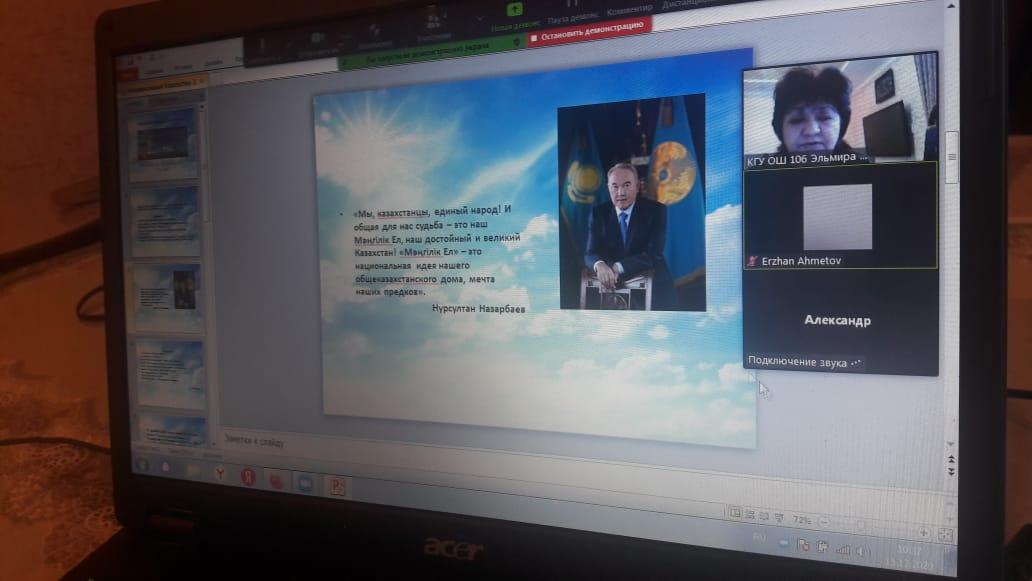Open the Zoom icon in the taskbar
Image resolution: width=1032 pixels, height=581 pixels.
coord(305,484)
